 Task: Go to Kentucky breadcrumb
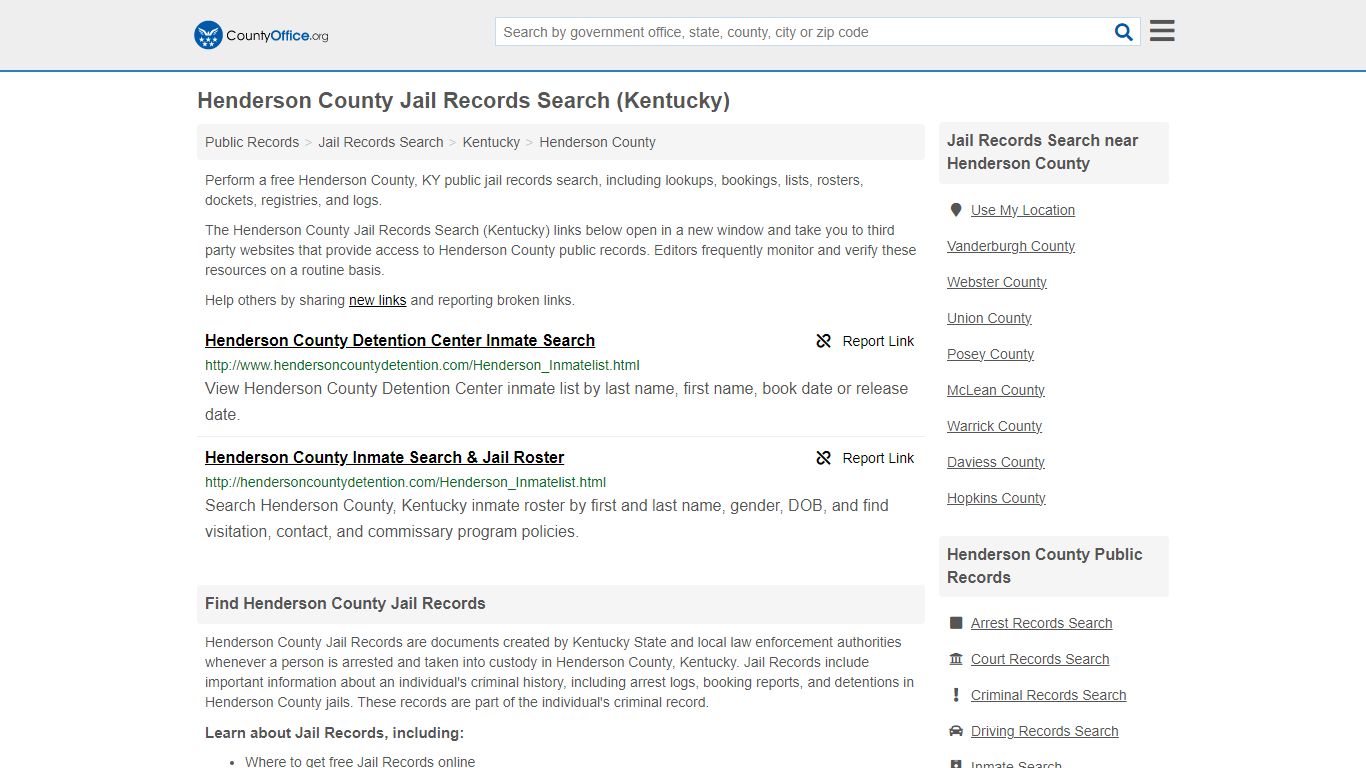tap(491, 142)
